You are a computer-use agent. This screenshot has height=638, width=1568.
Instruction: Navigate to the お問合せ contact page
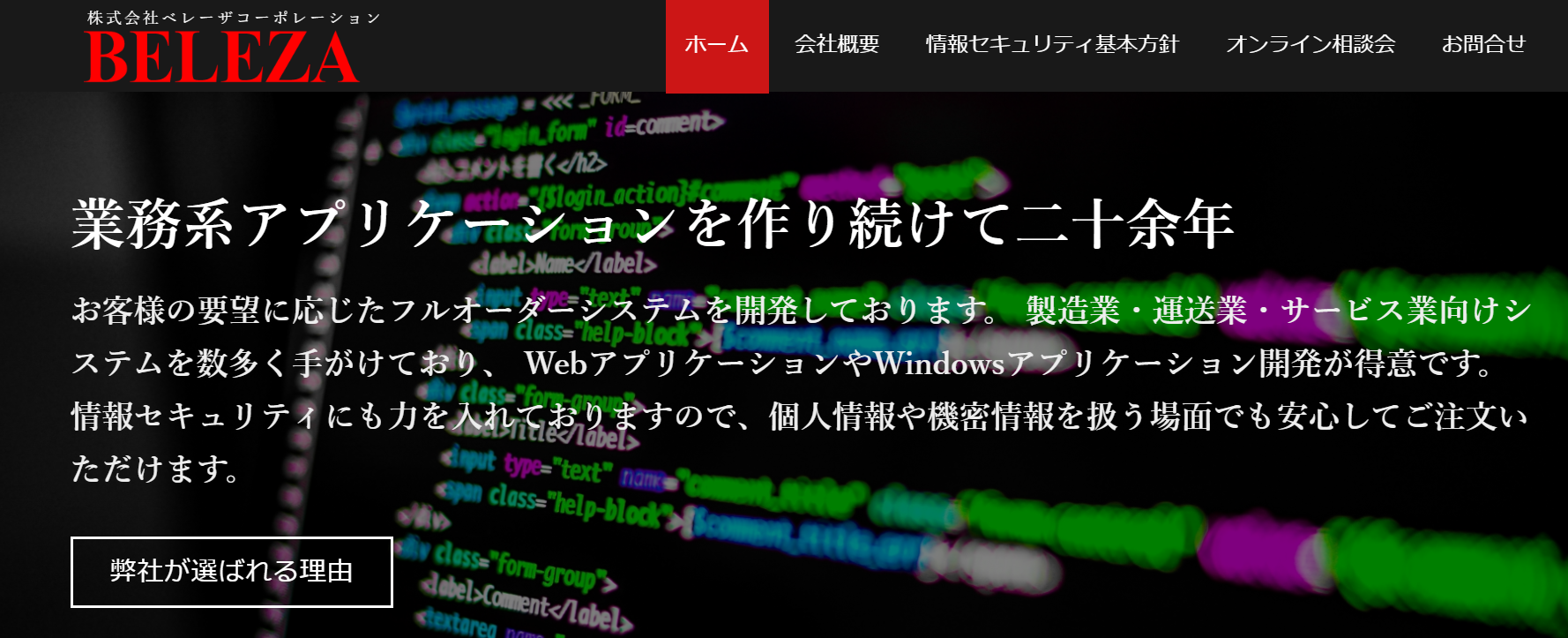1483,45
